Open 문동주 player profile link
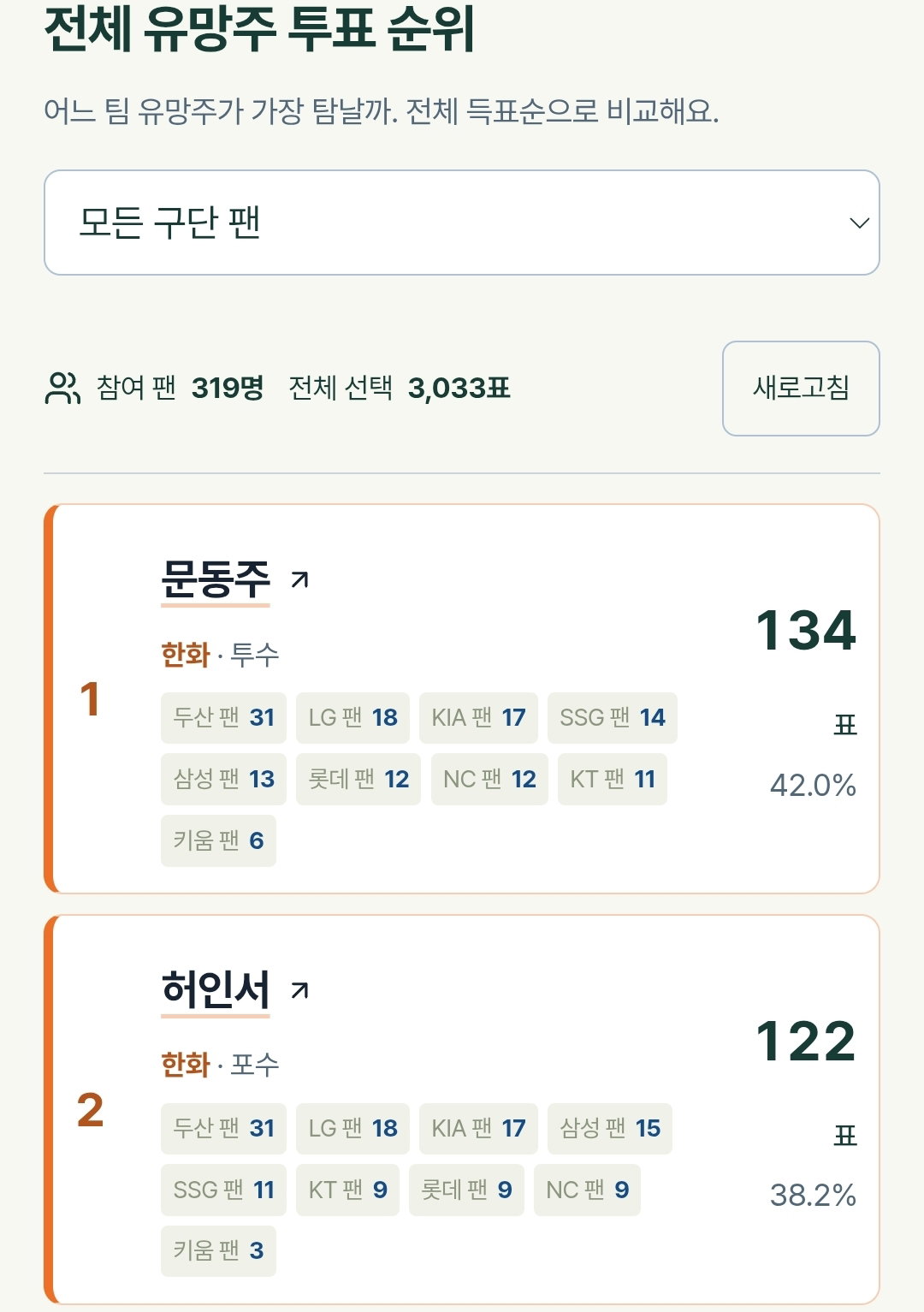 click(216, 579)
